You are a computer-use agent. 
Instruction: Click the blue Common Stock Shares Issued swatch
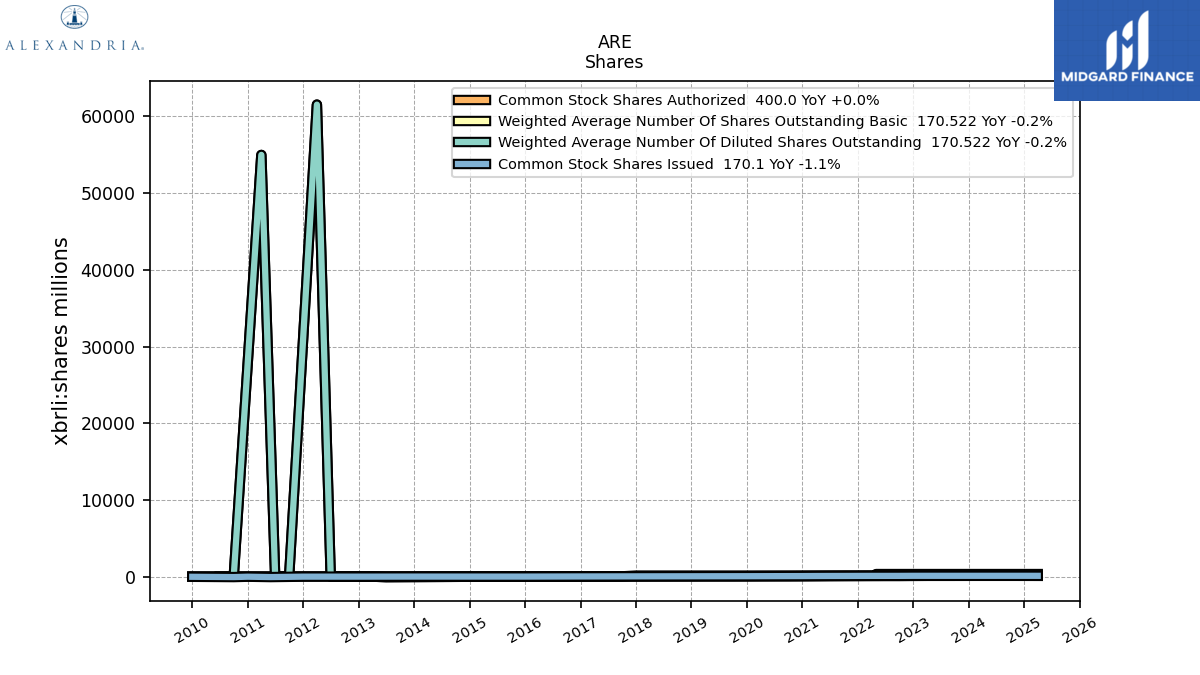tap(471, 164)
